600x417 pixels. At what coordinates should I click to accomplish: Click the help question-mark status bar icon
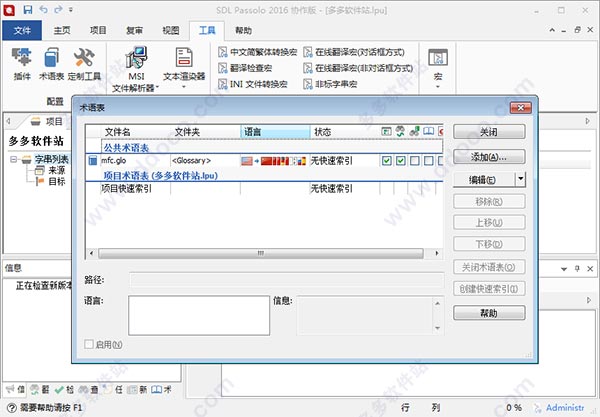pos(11,407)
